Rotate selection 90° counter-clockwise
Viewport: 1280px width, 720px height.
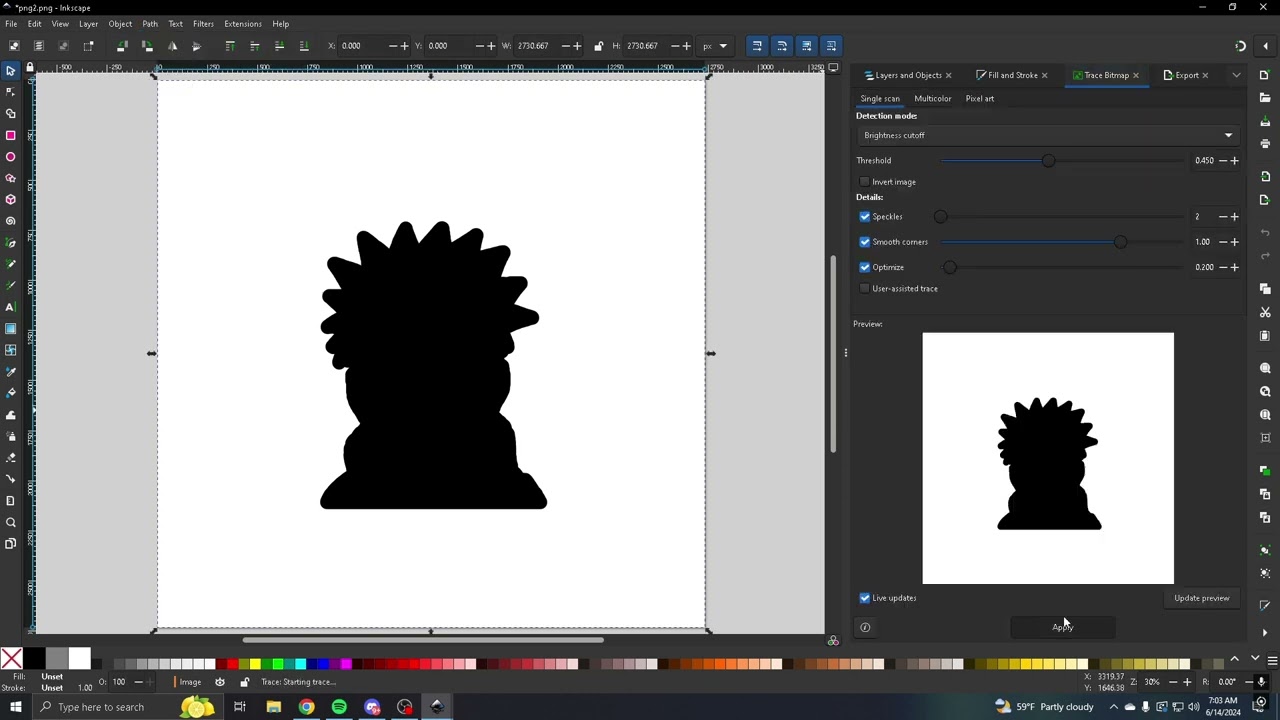point(122,46)
